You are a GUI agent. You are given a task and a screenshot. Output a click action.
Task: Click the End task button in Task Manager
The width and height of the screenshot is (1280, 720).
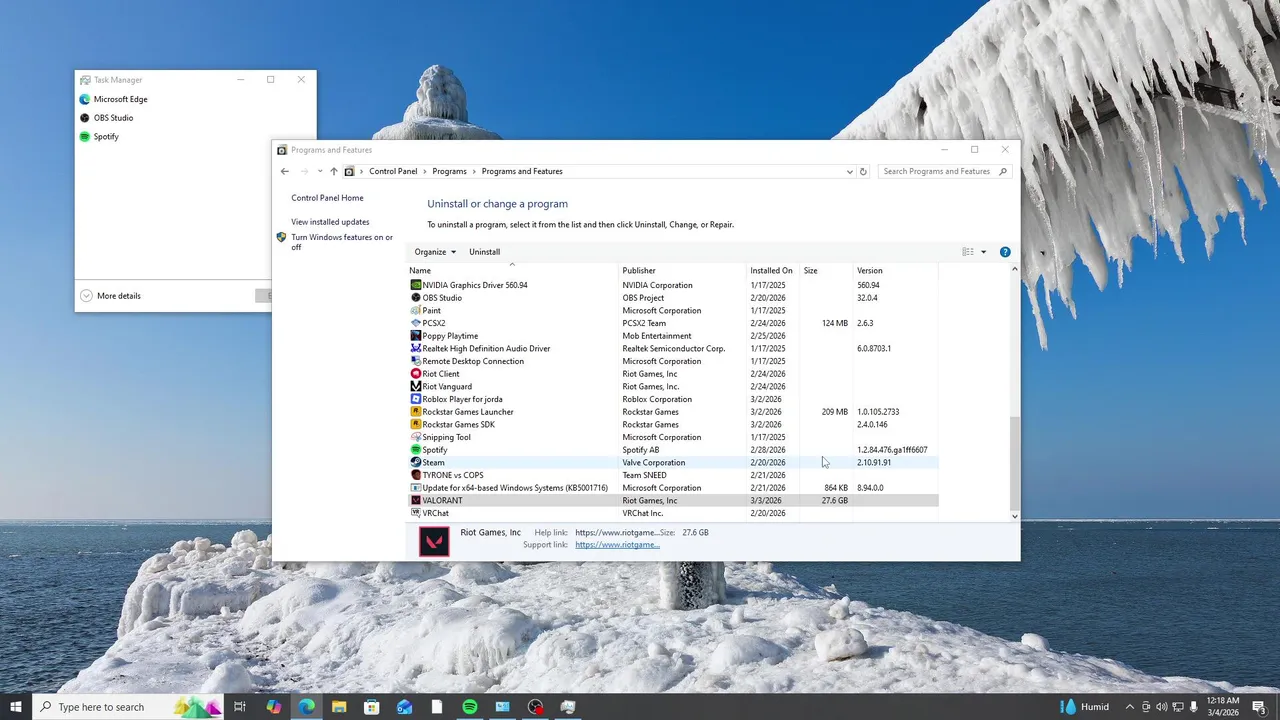coord(263,295)
